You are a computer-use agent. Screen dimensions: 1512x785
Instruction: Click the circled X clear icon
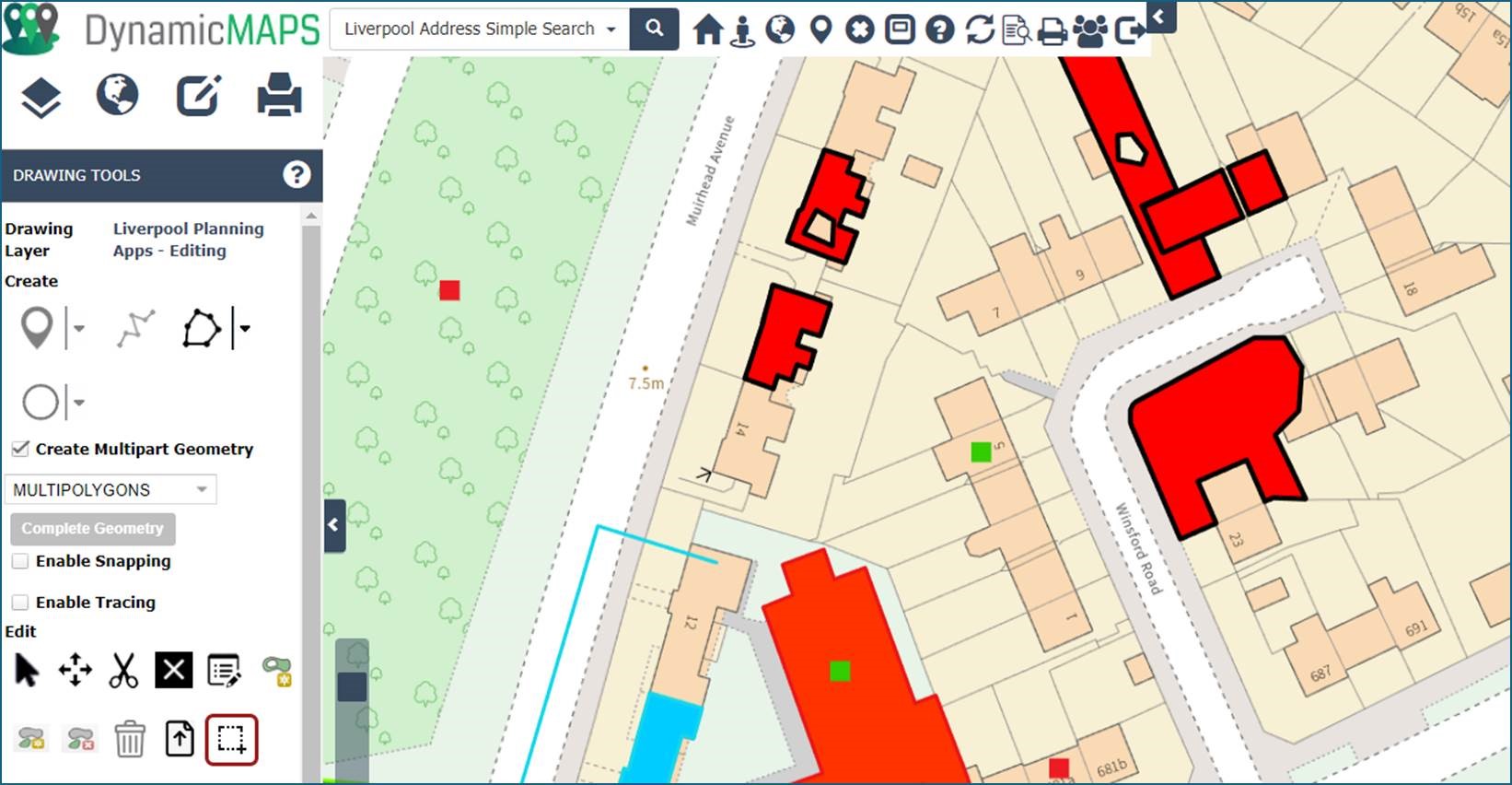pos(860,29)
